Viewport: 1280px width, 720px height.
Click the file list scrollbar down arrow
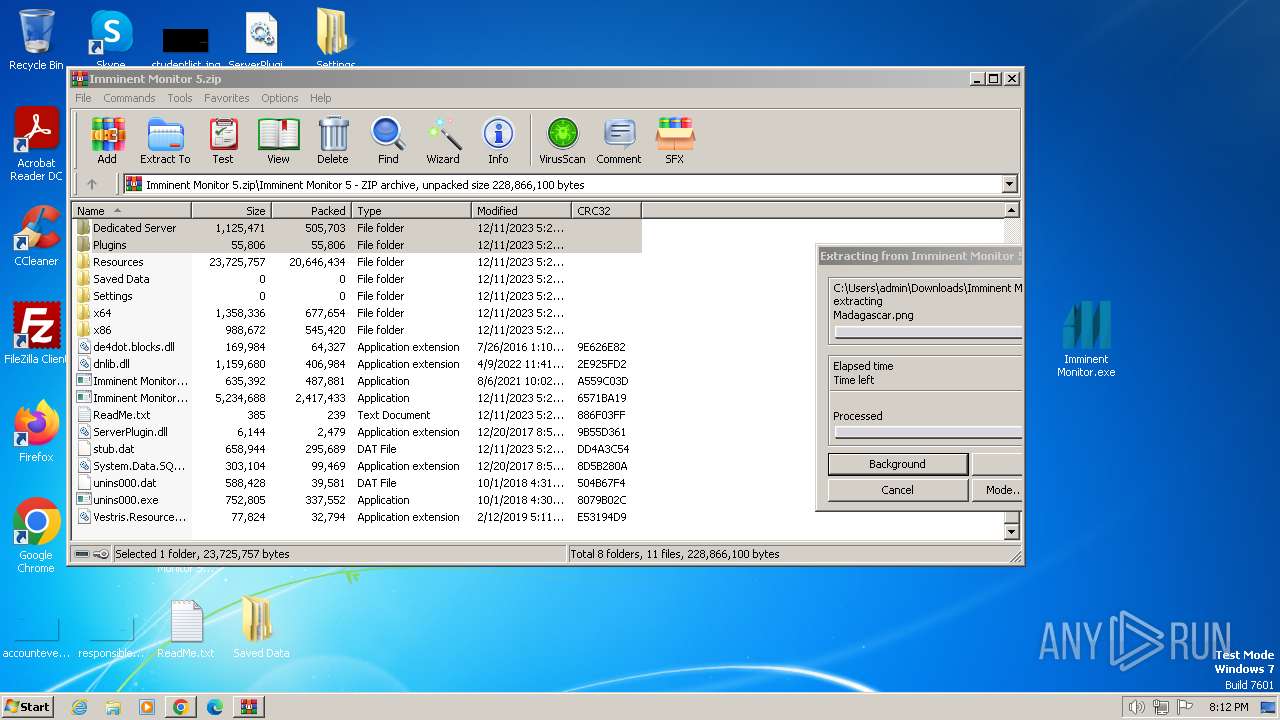1011,532
